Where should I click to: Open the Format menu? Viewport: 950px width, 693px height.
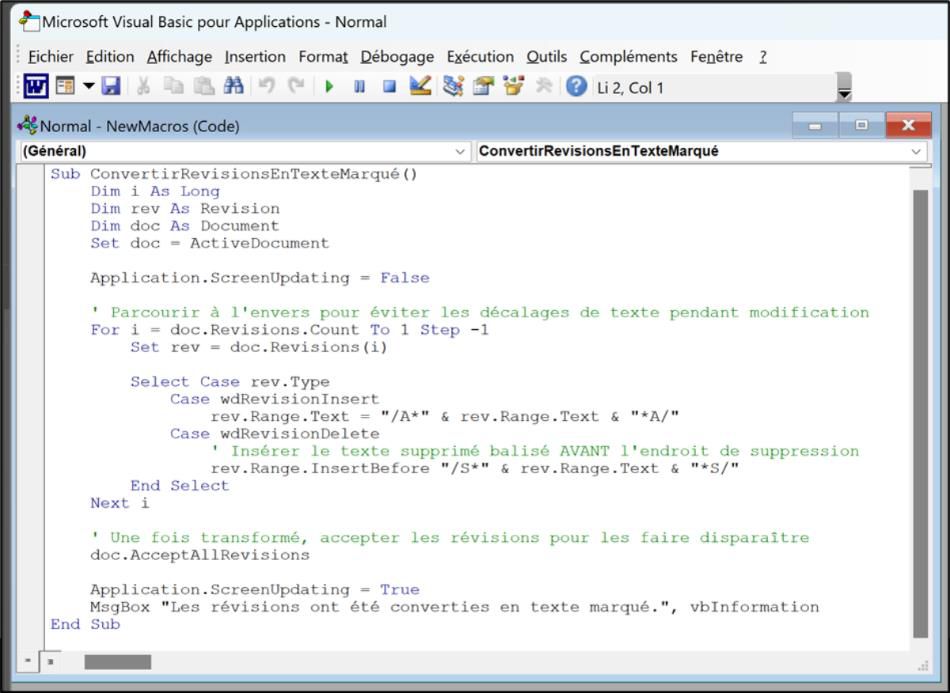point(323,57)
